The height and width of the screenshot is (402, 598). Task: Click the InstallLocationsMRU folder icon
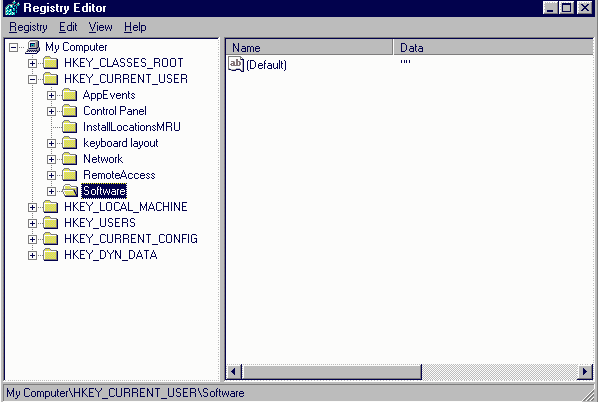tap(69, 127)
